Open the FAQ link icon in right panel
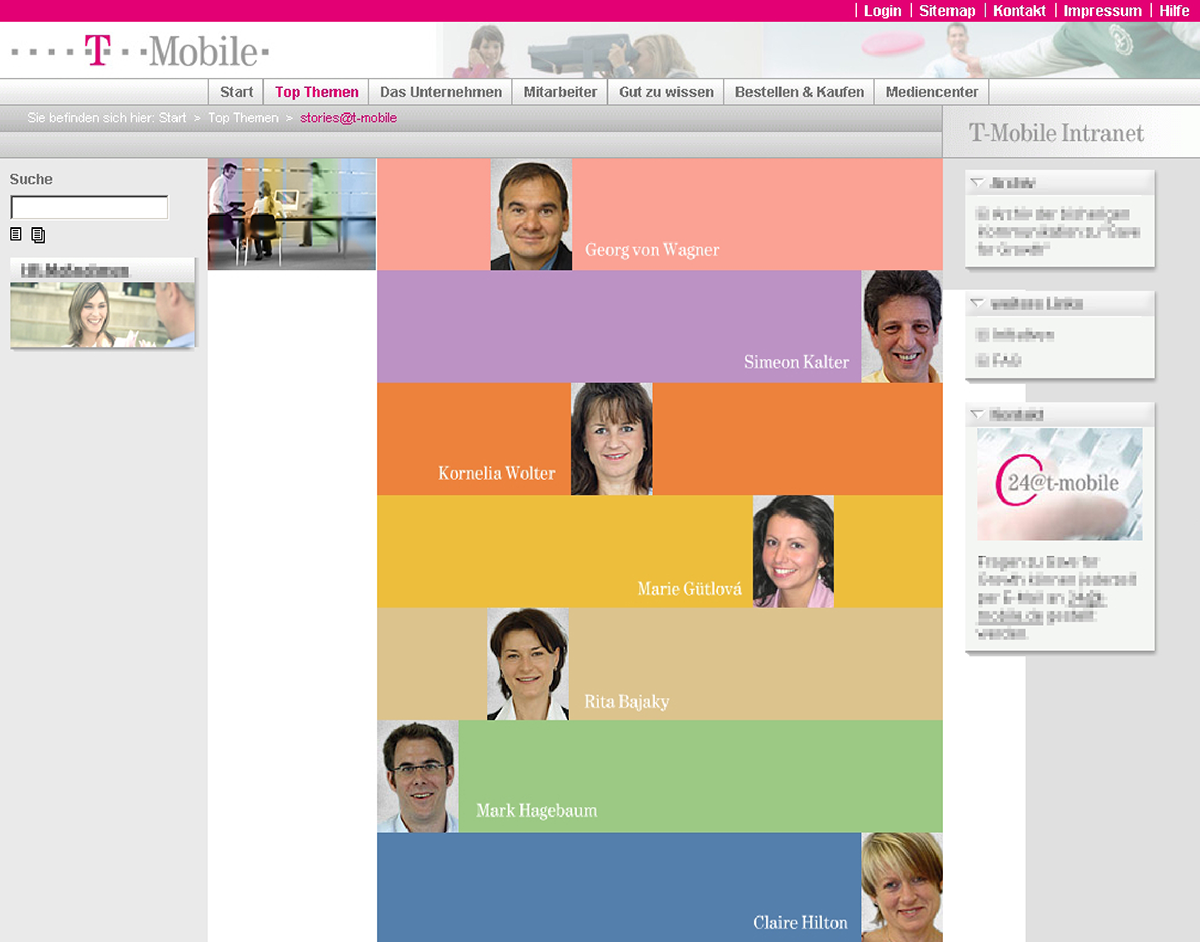Viewport: 1200px width, 942px height. pyautogui.click(x=982, y=361)
